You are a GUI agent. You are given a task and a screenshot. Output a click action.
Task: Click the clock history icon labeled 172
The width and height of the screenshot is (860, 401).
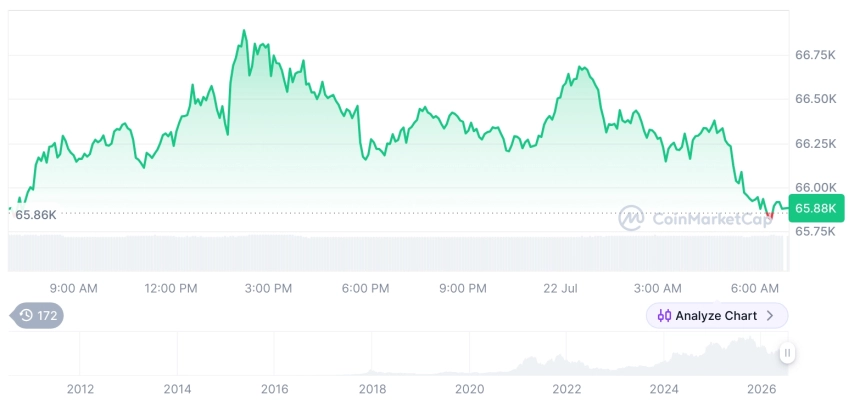(26, 315)
